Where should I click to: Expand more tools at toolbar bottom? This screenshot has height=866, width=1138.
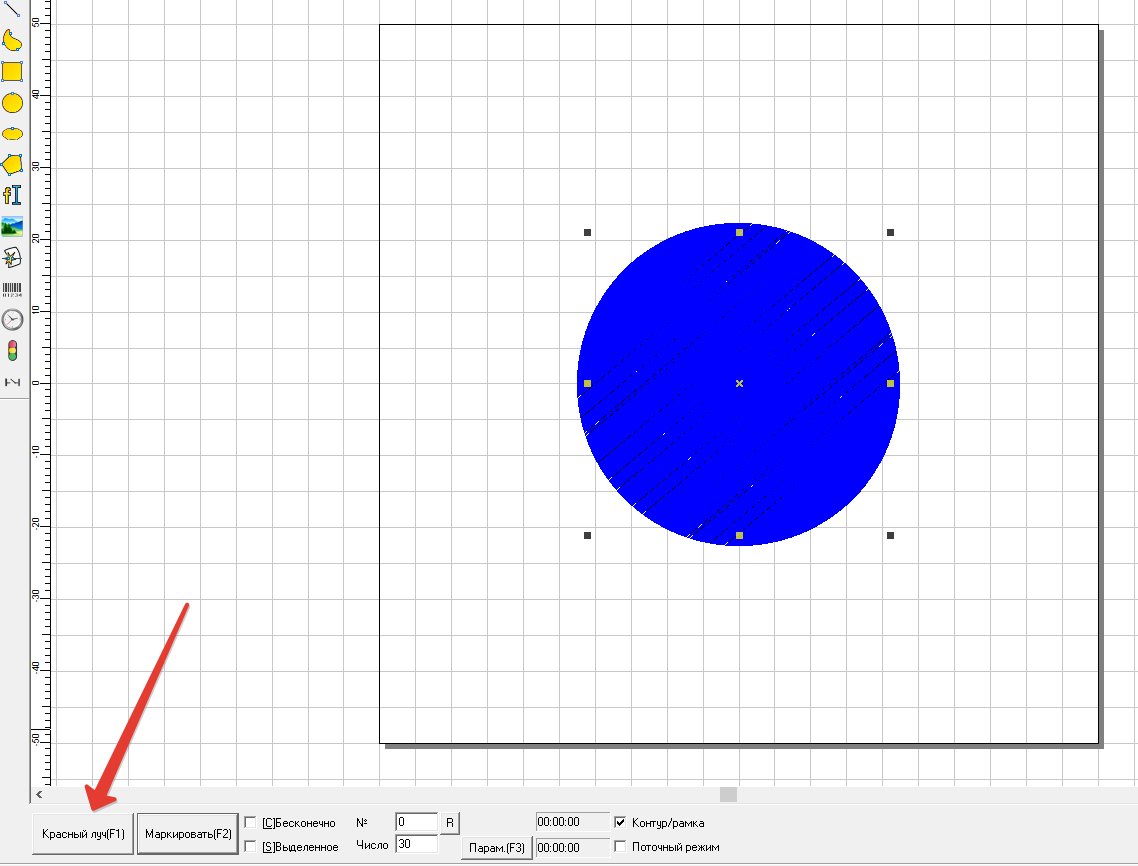(12, 382)
